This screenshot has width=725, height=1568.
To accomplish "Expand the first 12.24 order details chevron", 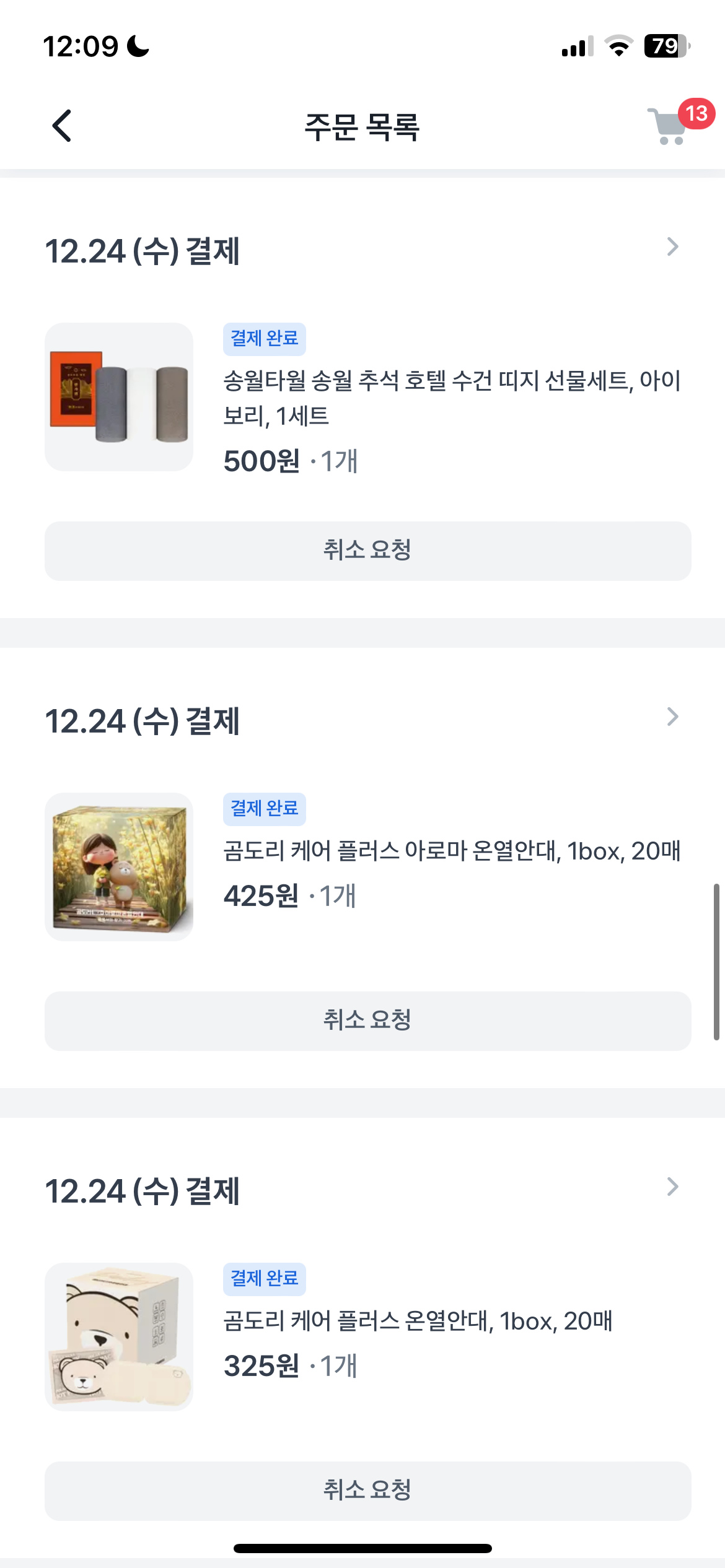I will click(x=672, y=247).
